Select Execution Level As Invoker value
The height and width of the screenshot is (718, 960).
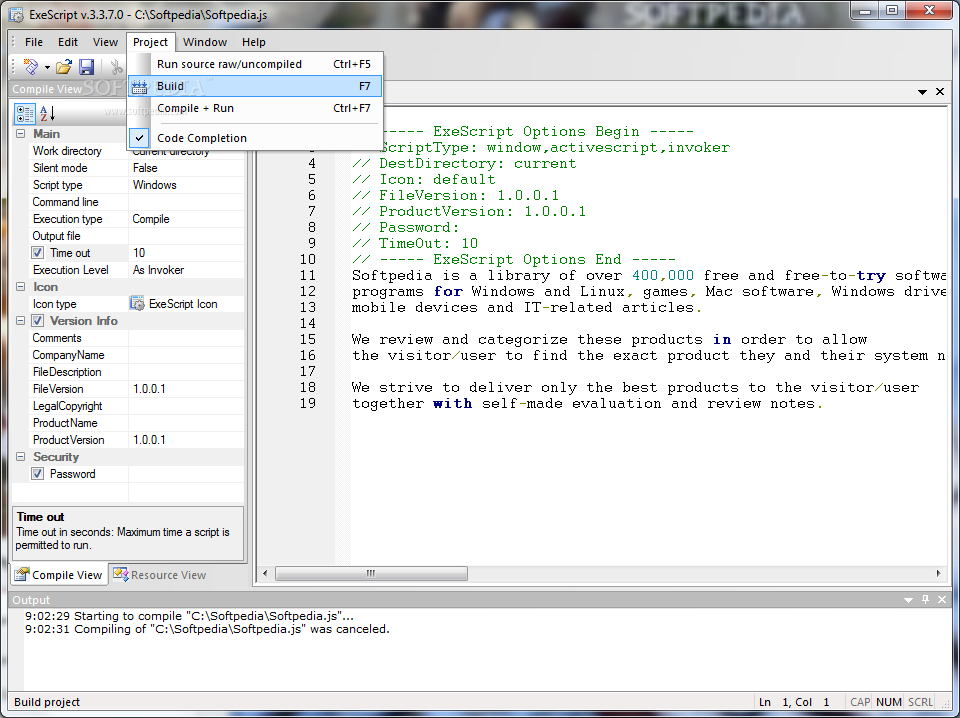click(x=187, y=270)
